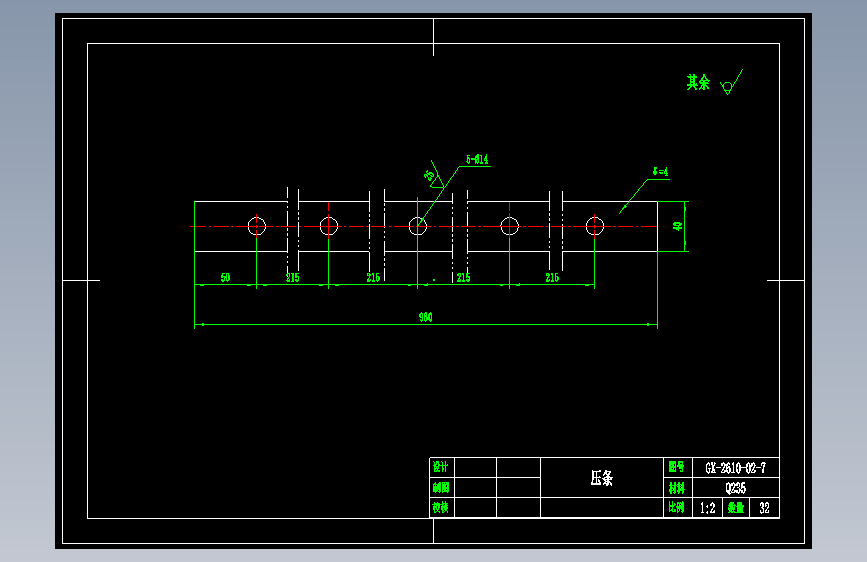Select the overall length dimension 980

[x=425, y=317]
